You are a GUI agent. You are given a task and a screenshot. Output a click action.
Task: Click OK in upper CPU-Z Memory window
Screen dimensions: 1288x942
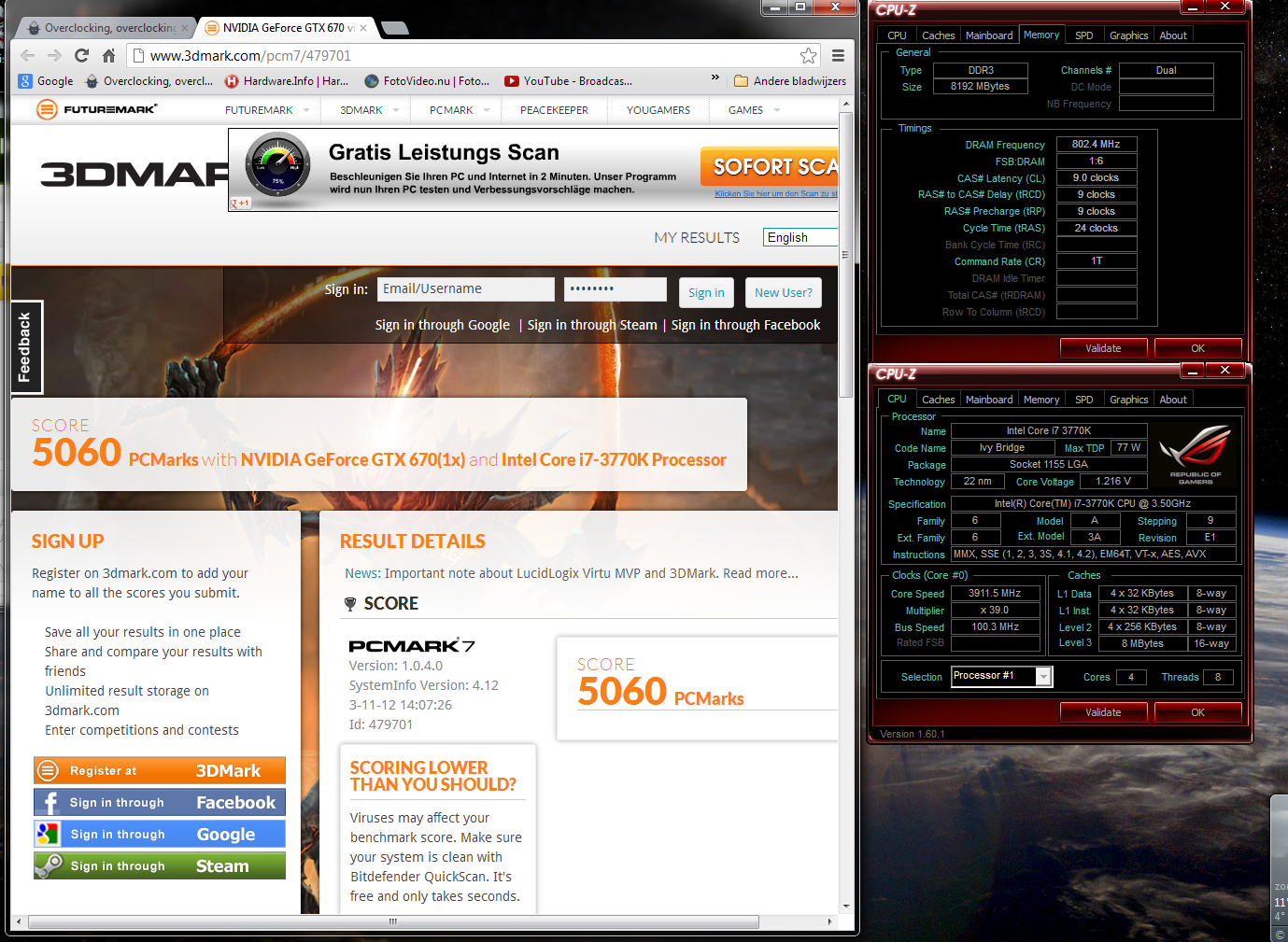click(1197, 348)
